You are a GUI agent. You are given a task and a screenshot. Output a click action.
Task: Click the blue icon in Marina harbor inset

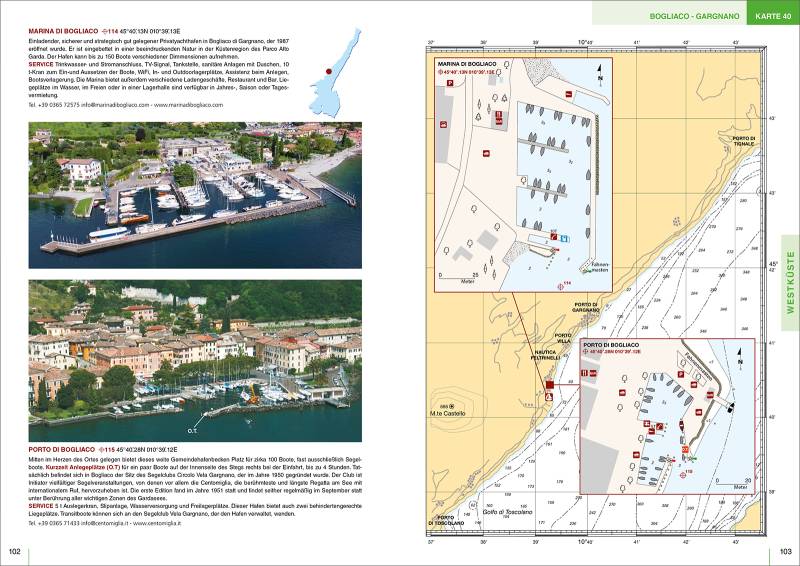(x=564, y=238)
